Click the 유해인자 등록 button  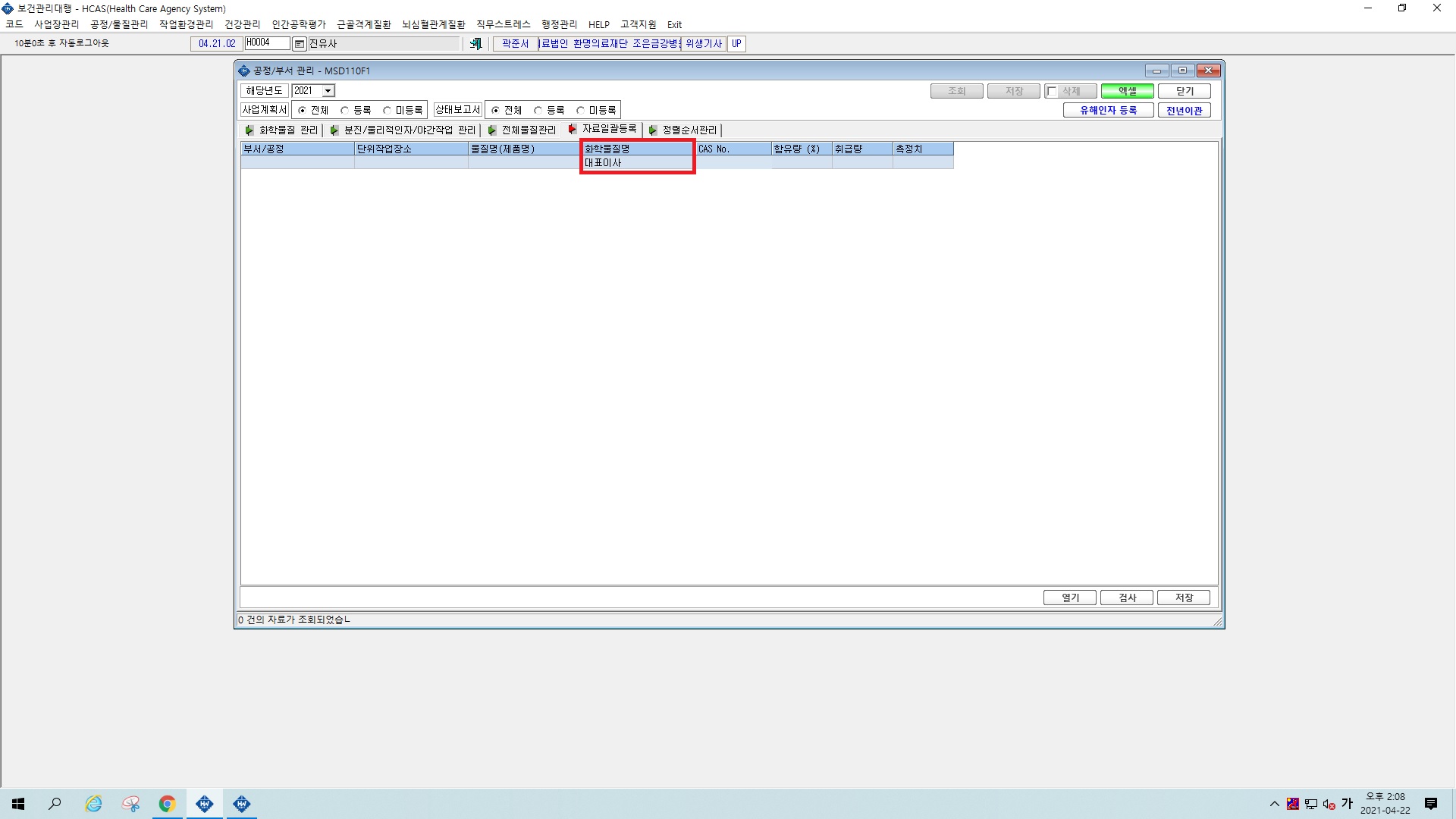pos(1109,111)
